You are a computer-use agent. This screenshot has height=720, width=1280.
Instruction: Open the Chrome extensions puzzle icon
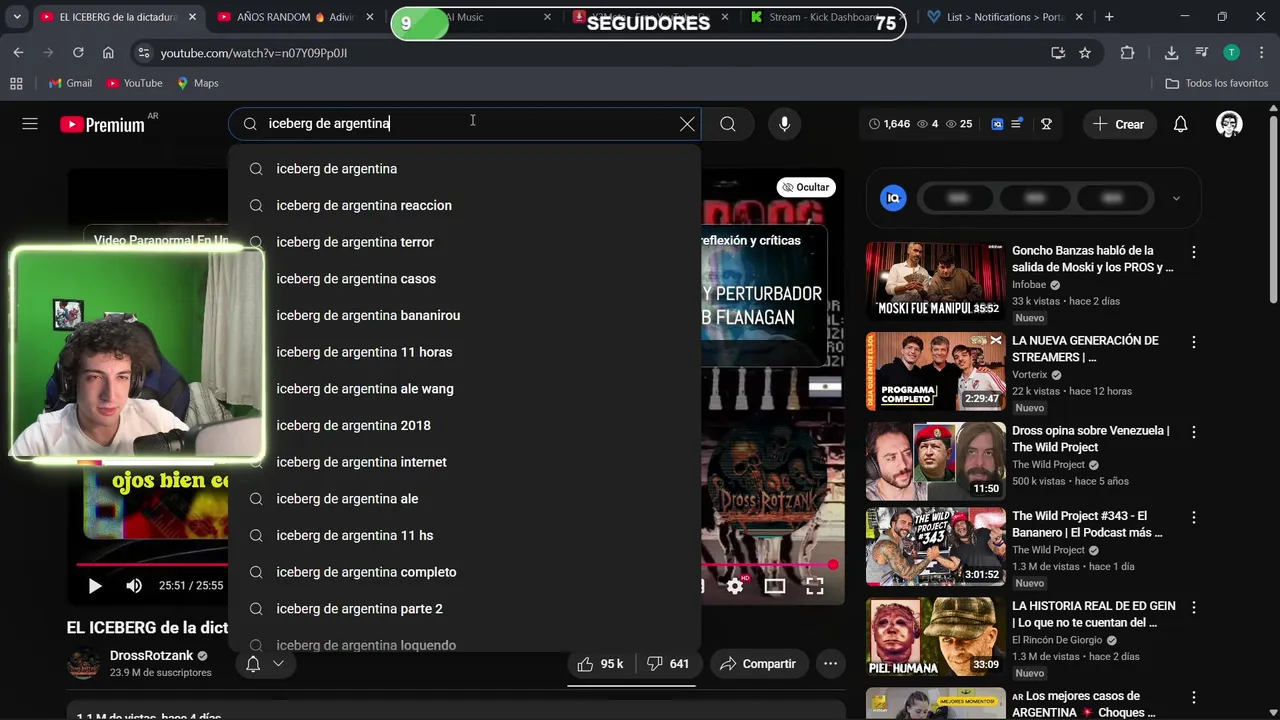tap(1128, 53)
